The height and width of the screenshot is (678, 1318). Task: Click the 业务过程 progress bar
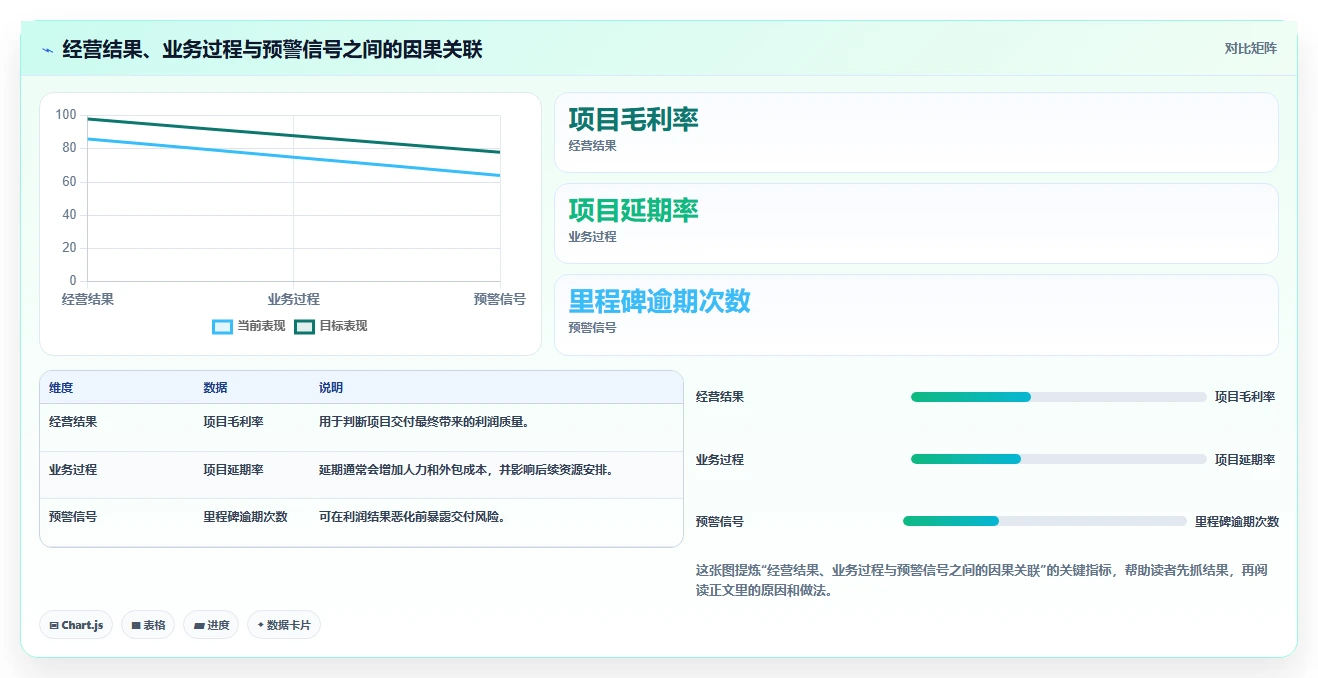click(x=1058, y=459)
